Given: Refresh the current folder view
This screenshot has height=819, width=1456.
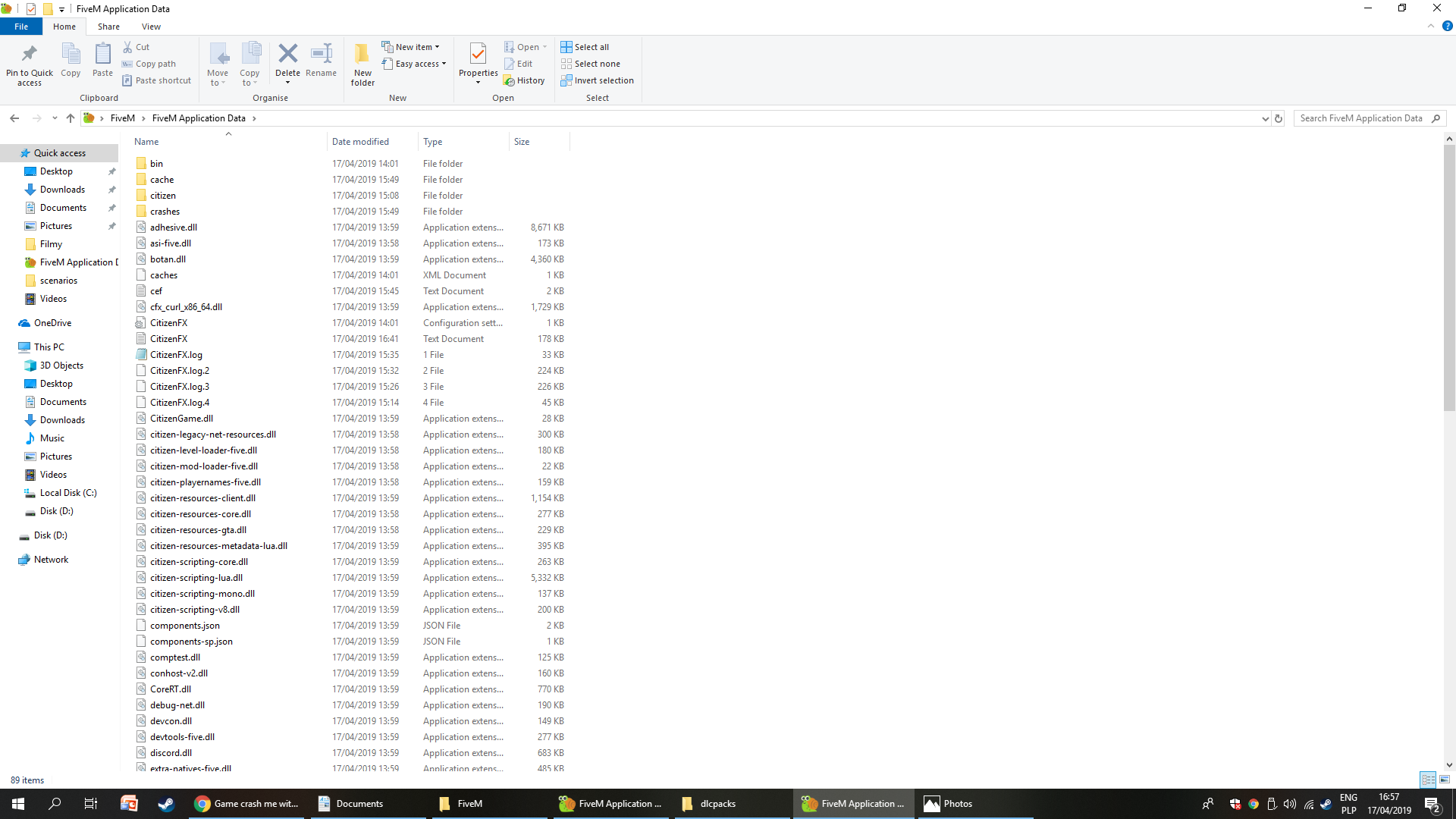Looking at the screenshot, I should [x=1279, y=118].
